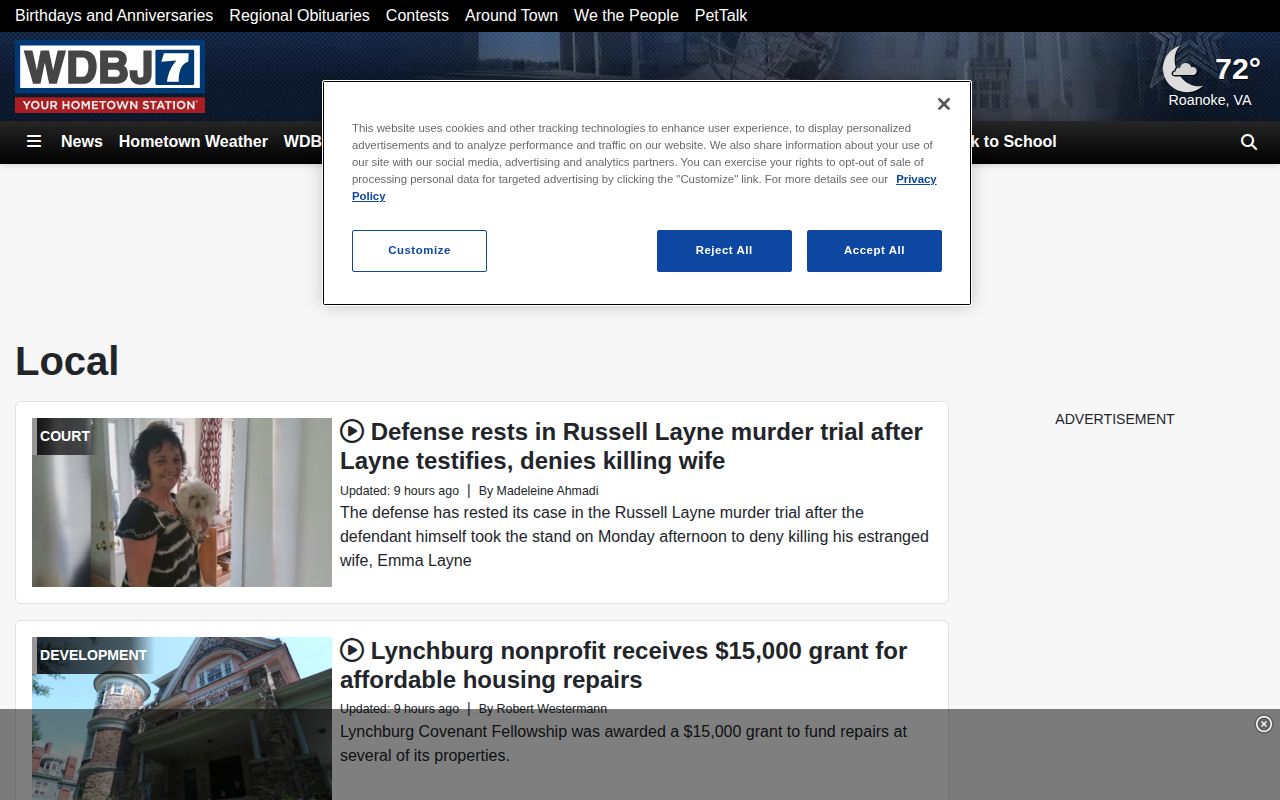Click the COURT category tag
Image resolution: width=1280 pixels, height=800 pixels.
(65, 436)
